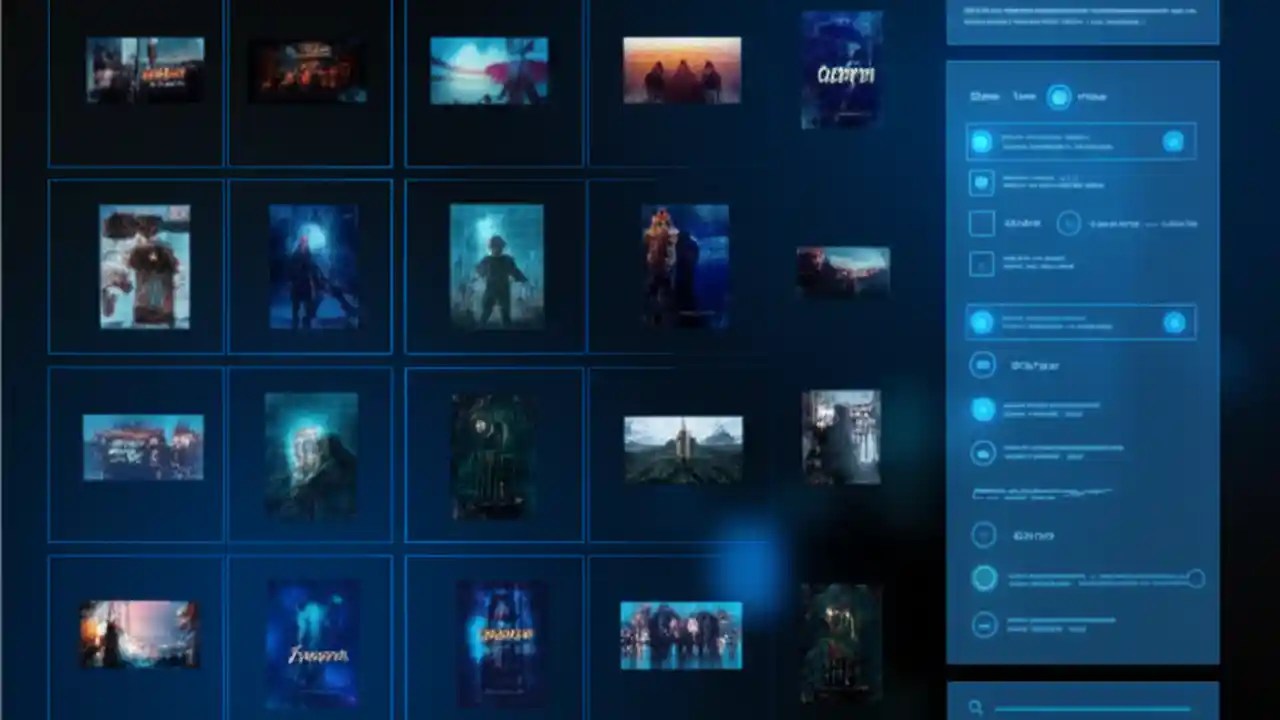Click the slider handle at the right of the progress bar
The image size is (1280, 720).
(1196, 577)
